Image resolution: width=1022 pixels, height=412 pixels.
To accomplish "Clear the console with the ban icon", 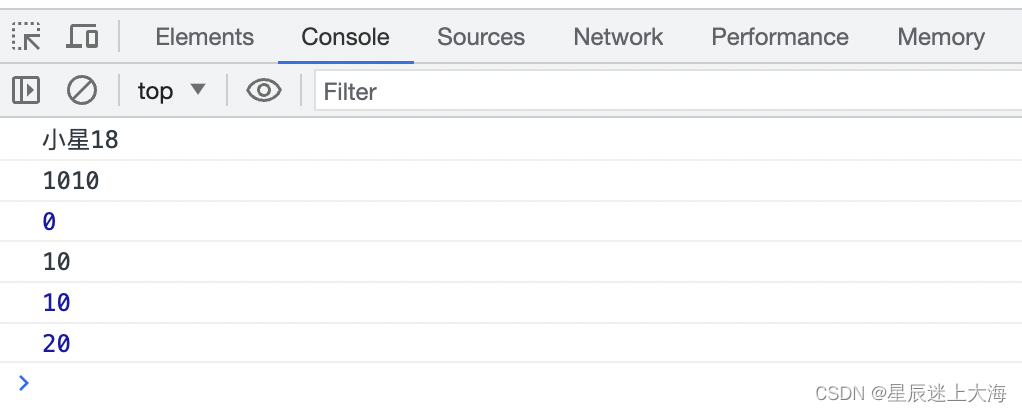I will point(82,91).
